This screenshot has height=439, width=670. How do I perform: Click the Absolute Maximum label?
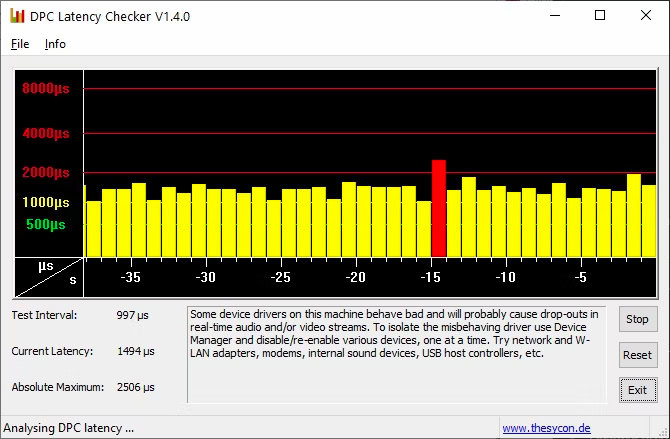point(58,387)
